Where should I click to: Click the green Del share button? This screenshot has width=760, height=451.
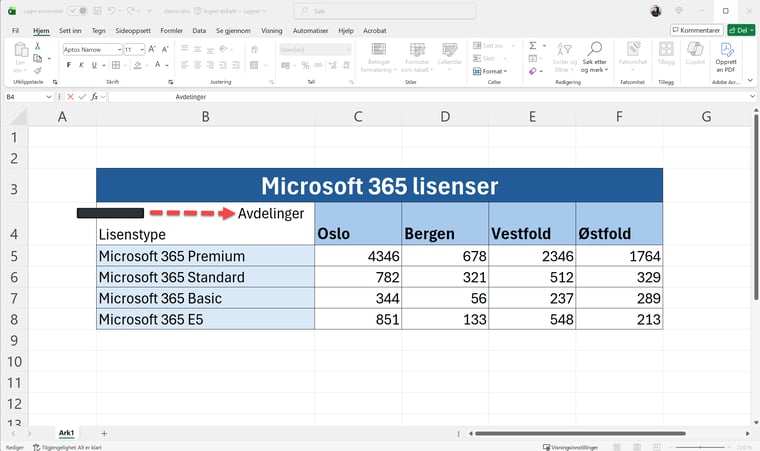click(x=741, y=30)
